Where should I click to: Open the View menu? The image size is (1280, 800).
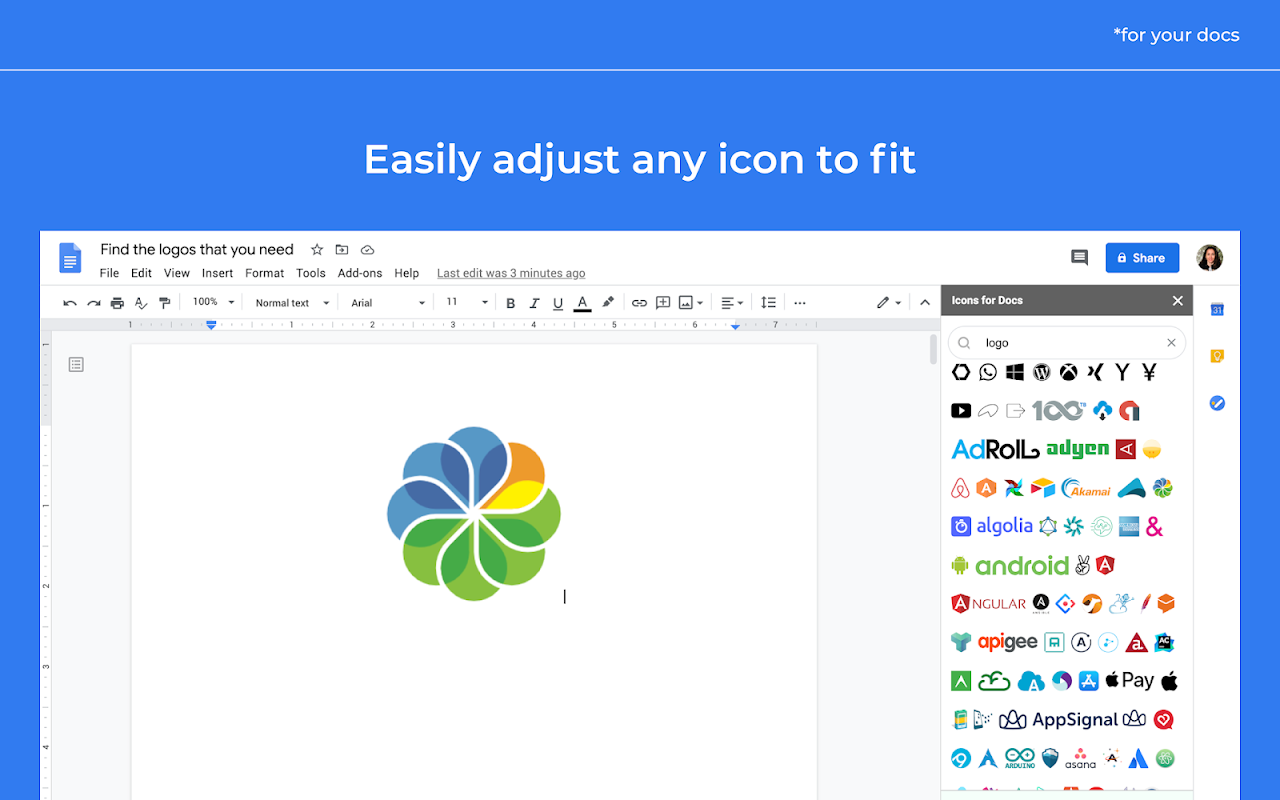177,273
